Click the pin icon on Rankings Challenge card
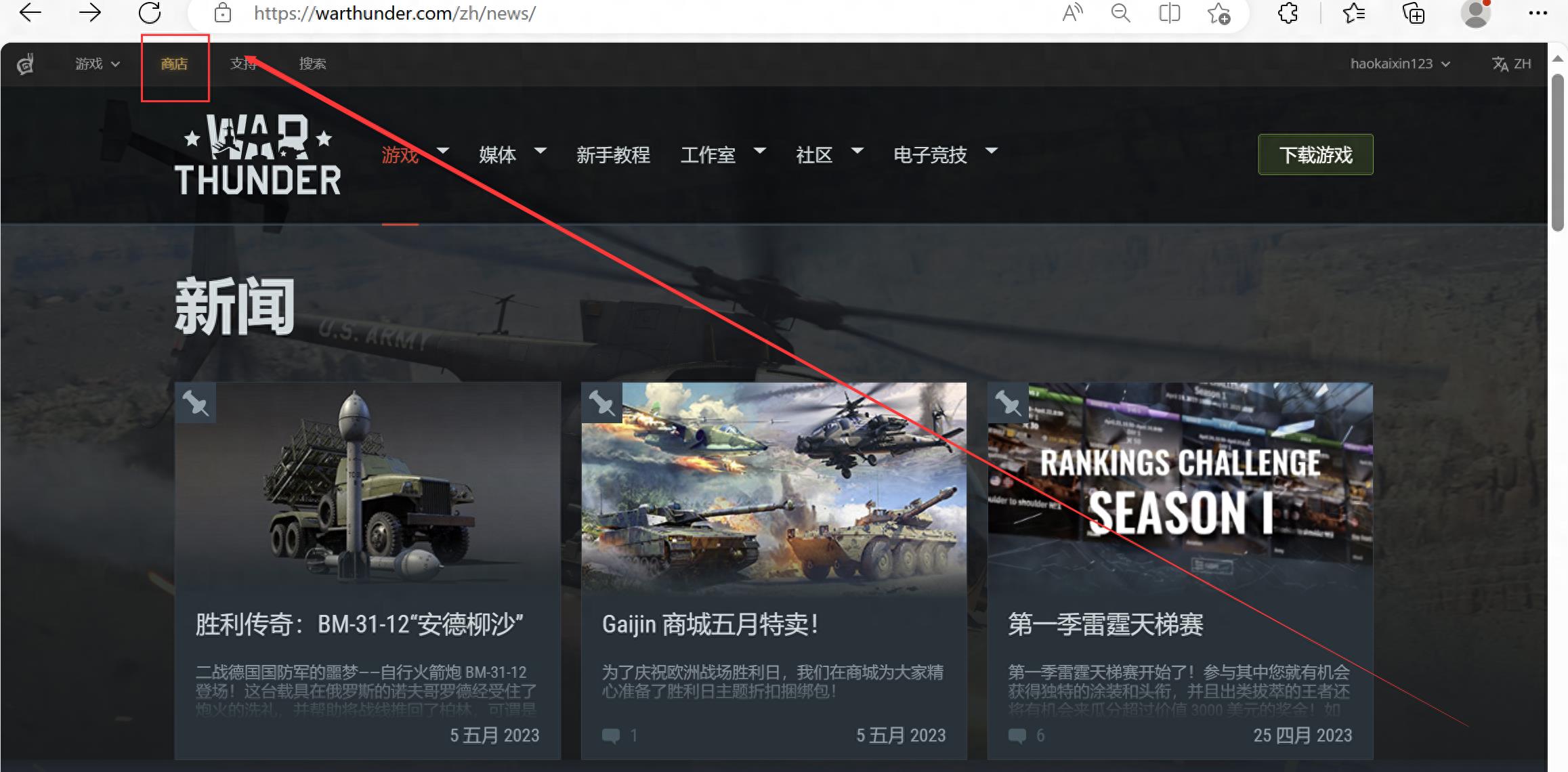This screenshot has width=1568, height=772. pos(1008,403)
